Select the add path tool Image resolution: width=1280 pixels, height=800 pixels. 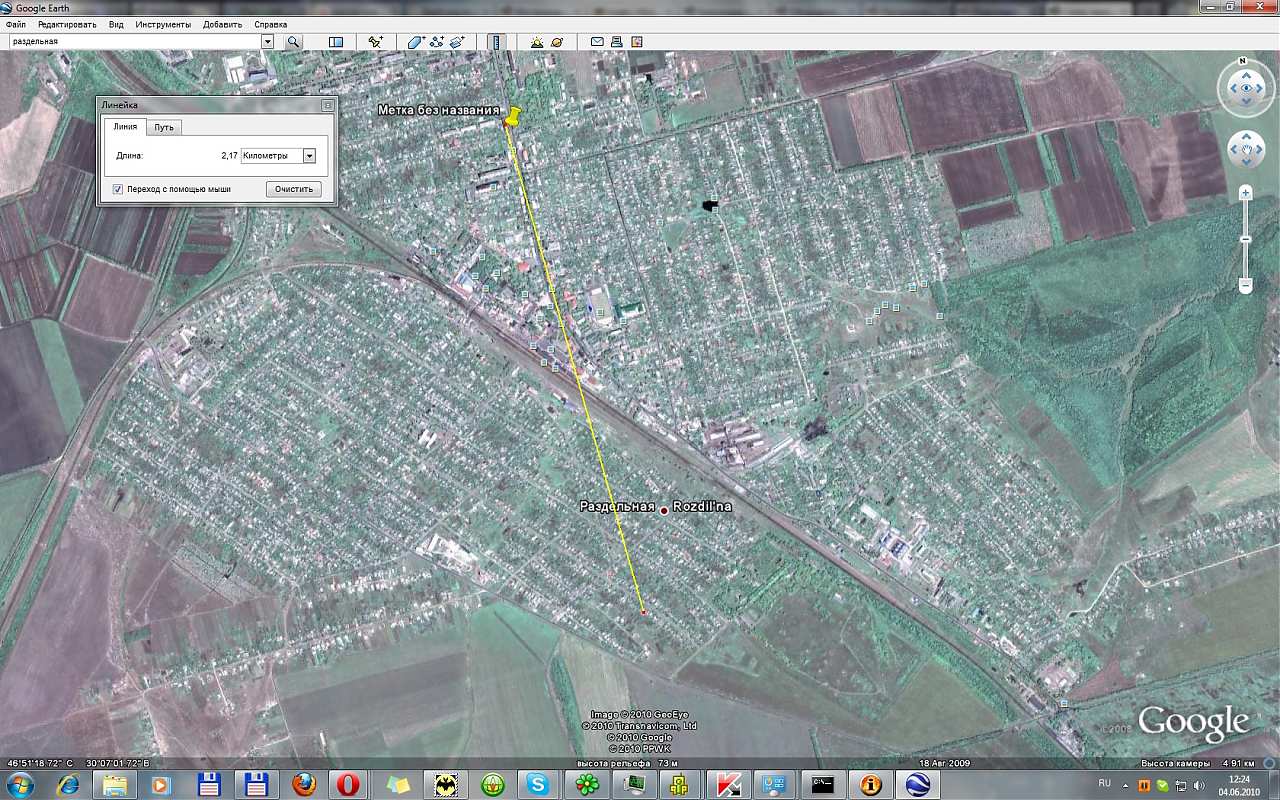(x=437, y=42)
